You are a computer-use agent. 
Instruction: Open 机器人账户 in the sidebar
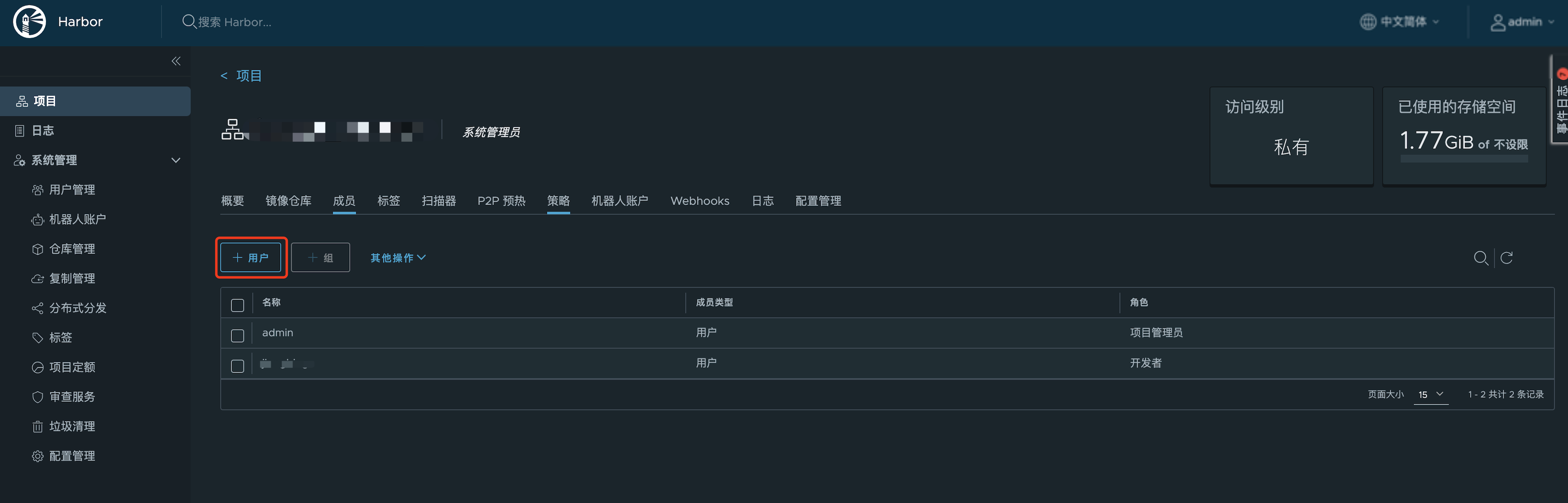click(x=77, y=220)
